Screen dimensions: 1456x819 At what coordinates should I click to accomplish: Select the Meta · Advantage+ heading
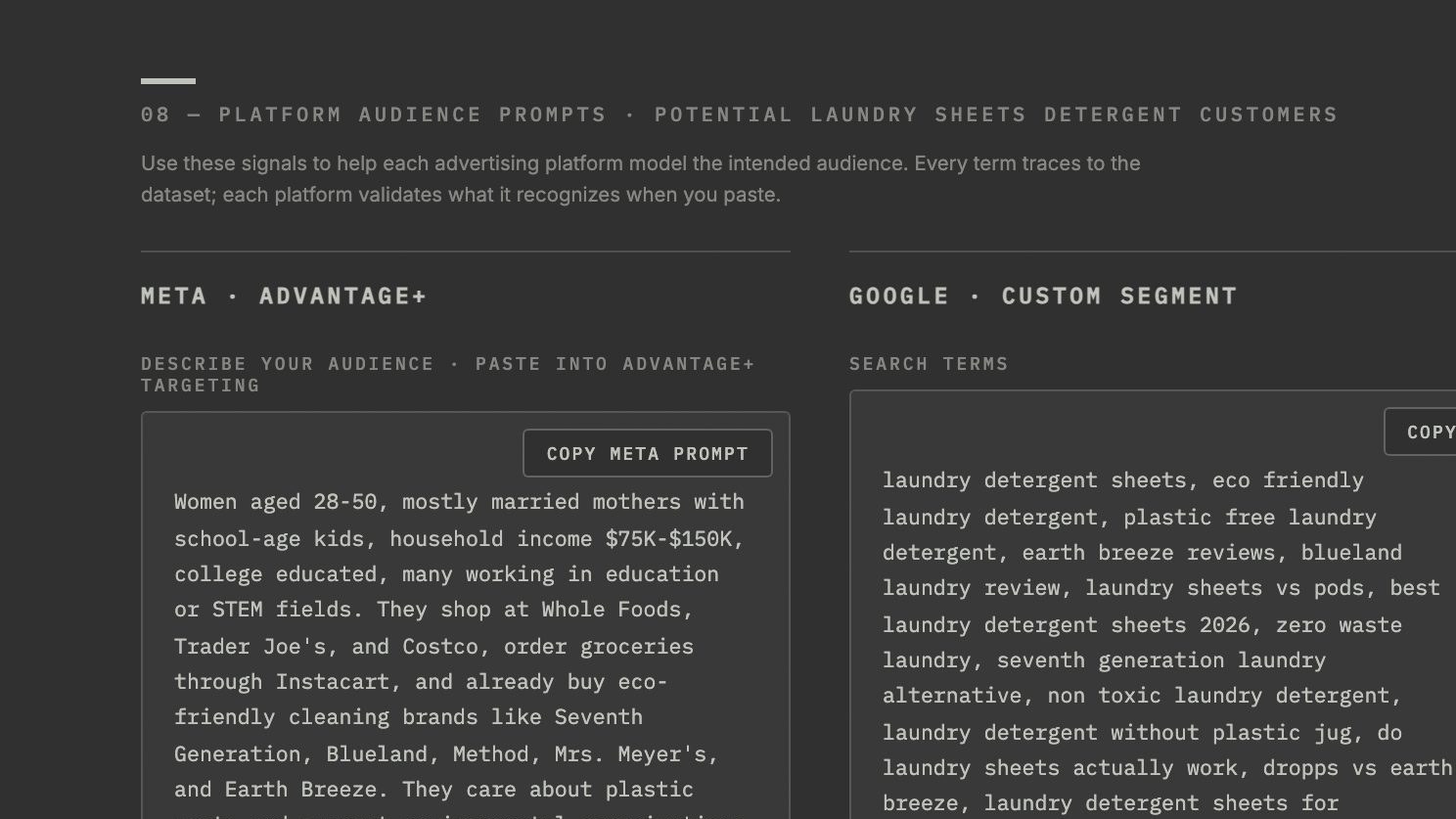(284, 296)
